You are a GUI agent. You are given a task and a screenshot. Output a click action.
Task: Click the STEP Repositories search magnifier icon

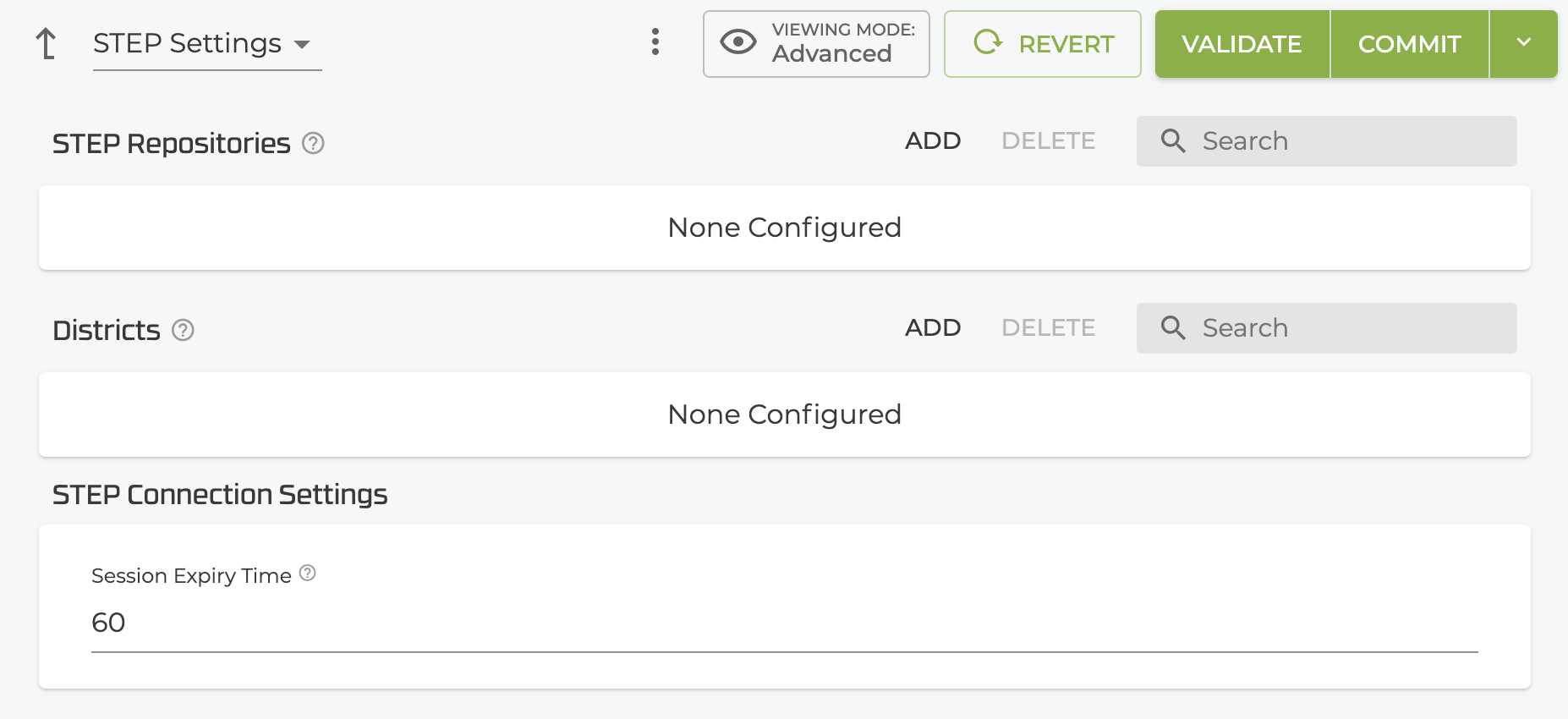[x=1173, y=140]
